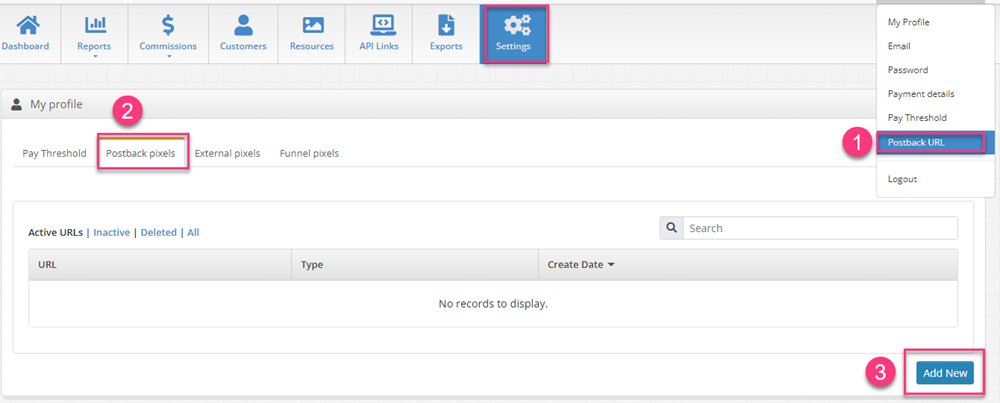1000x403 pixels.
Task: Choose Postback URL from the menu
Action: (x=916, y=142)
